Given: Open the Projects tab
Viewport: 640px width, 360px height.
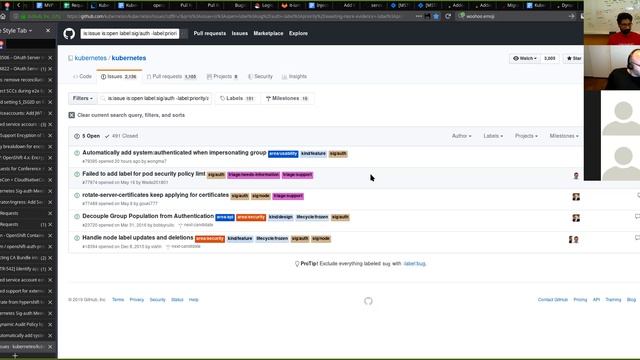Looking at the screenshot, I should [222, 76].
